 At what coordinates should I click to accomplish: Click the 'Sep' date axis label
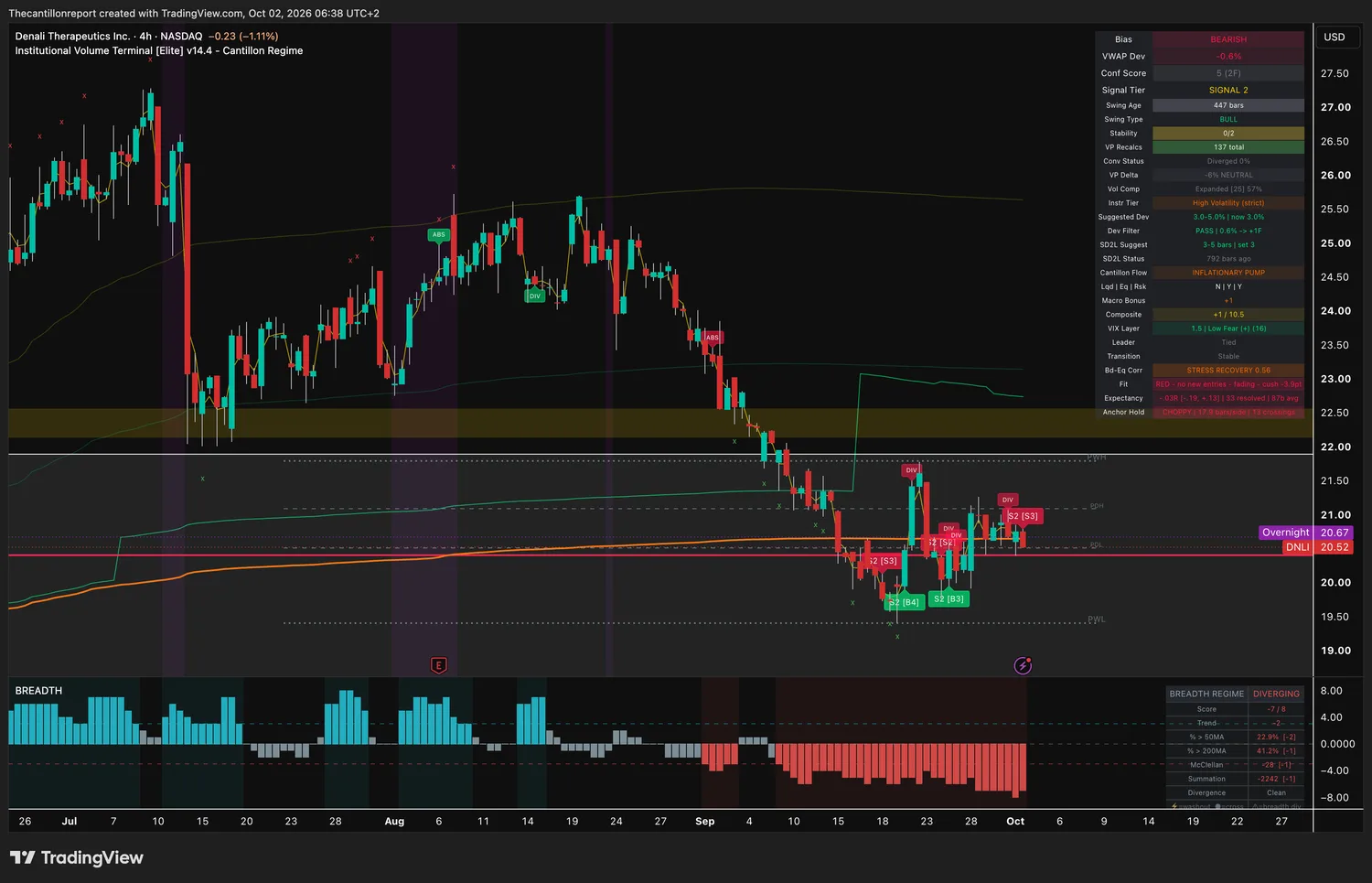pos(705,822)
